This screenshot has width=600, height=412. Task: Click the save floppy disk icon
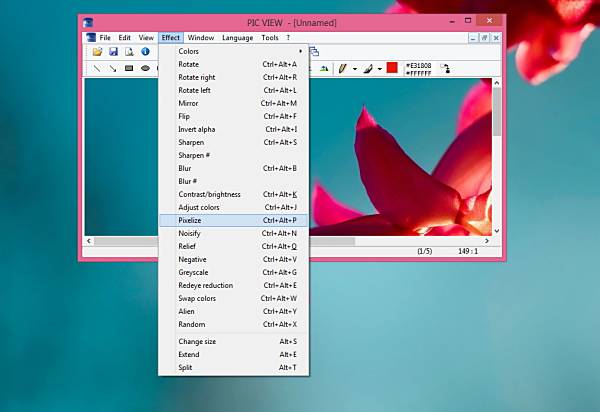point(113,52)
